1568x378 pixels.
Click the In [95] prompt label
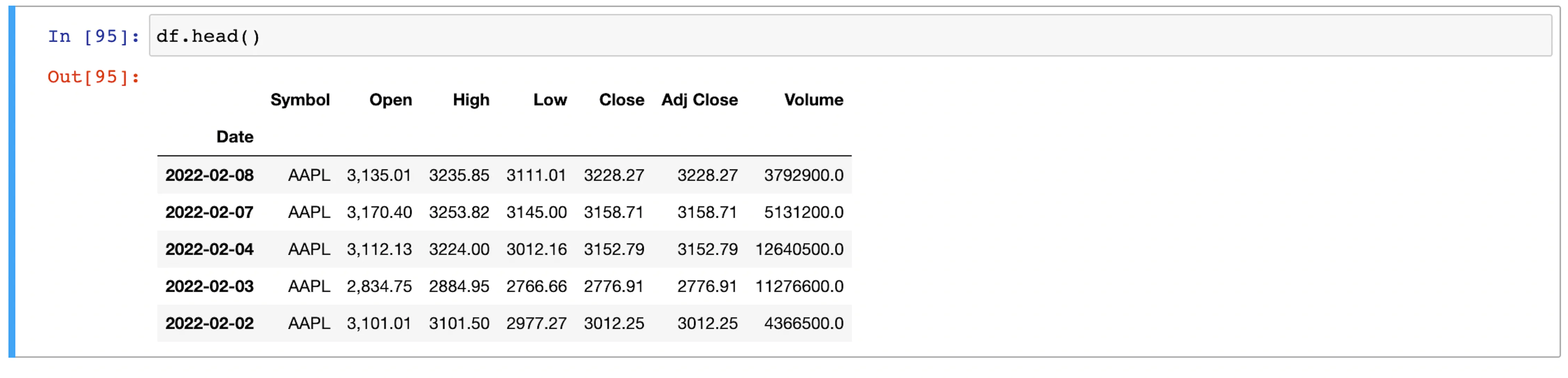click(93, 37)
